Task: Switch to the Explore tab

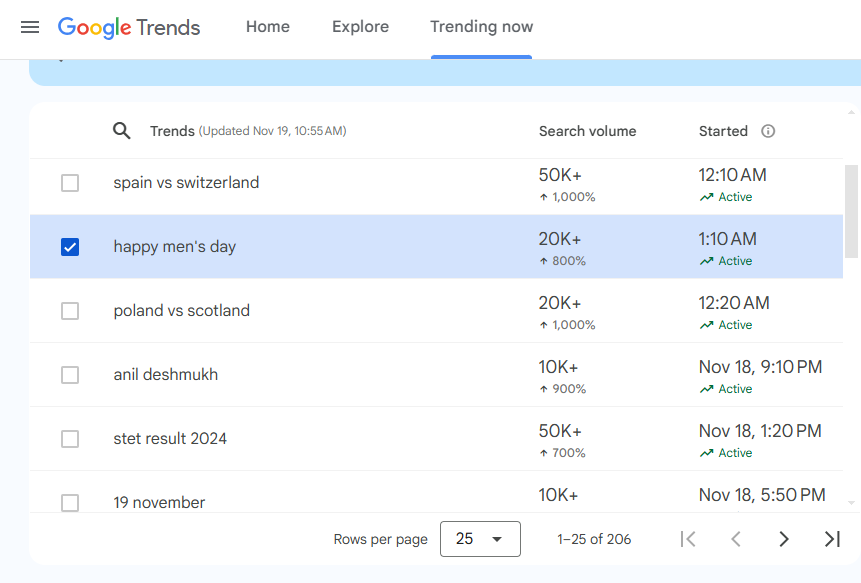Action: (x=360, y=27)
